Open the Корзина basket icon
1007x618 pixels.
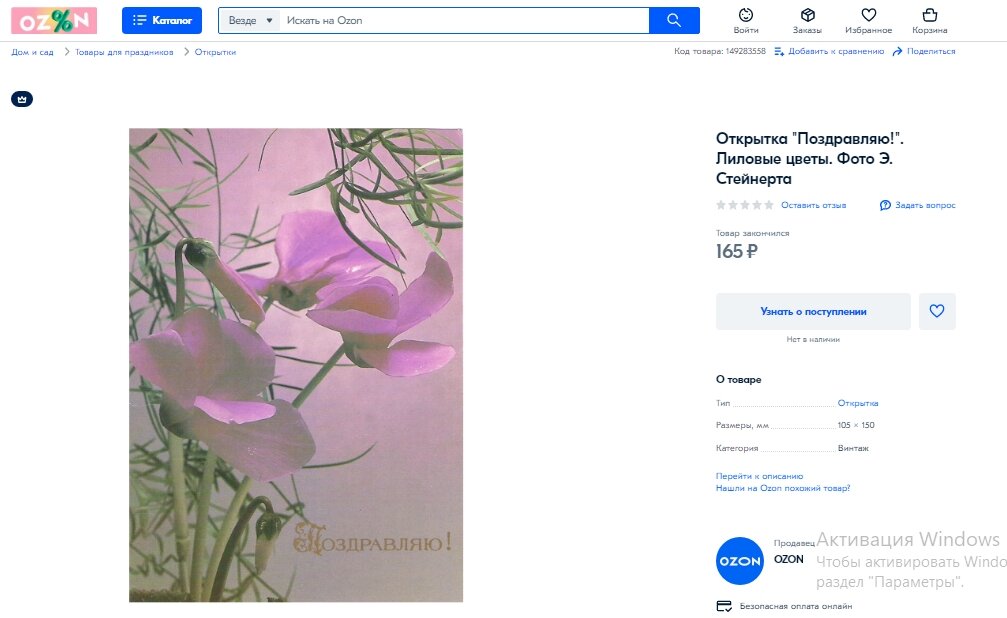click(929, 15)
